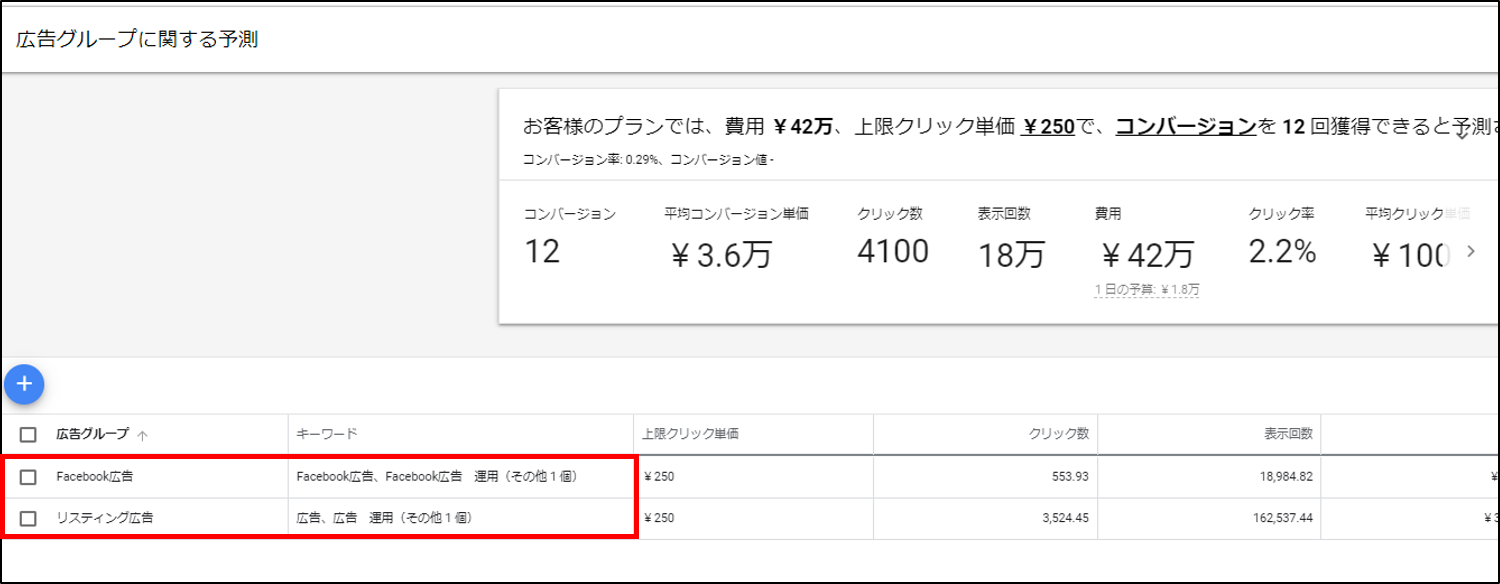Open the underlined コンバージョン link
This screenshot has height=584, width=1500.
1186,126
